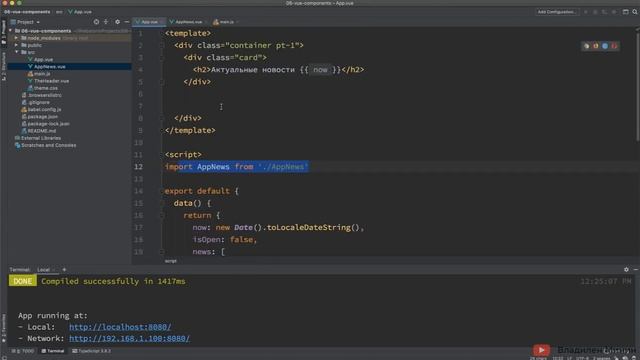Click the project window layout icon
This screenshot has width=640, height=360.
[x=625, y=12]
